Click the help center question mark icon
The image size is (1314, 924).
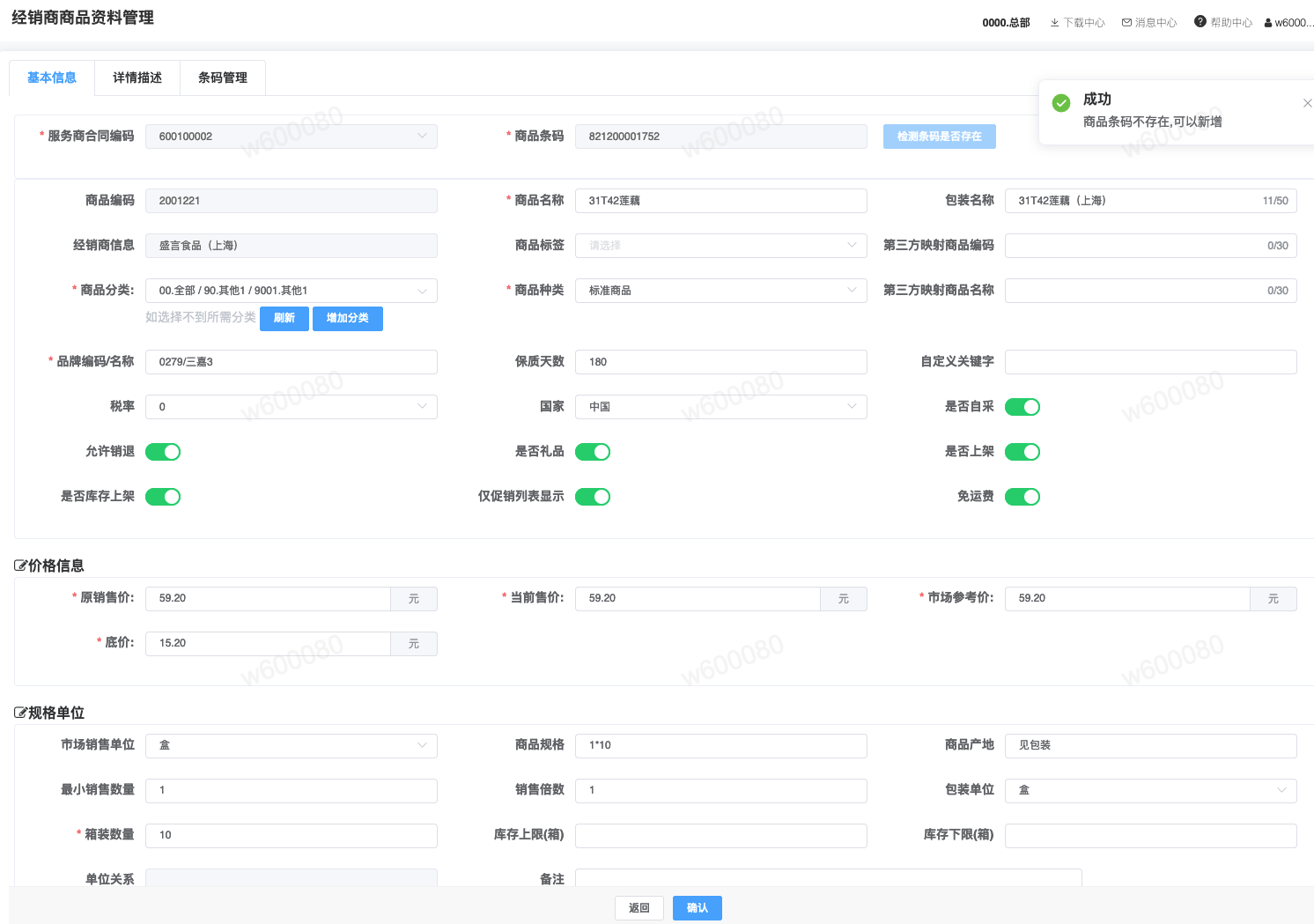[x=1200, y=22]
